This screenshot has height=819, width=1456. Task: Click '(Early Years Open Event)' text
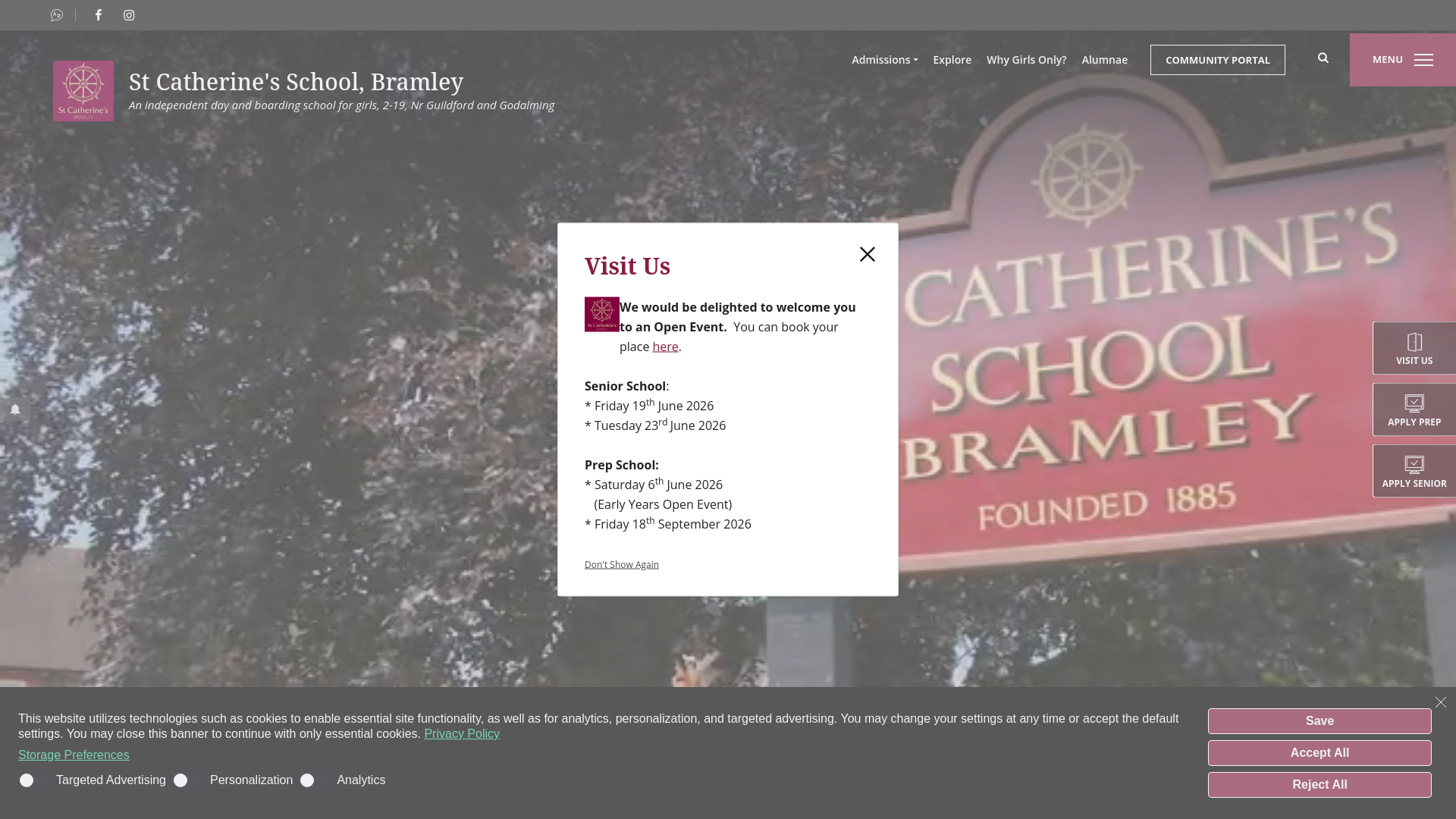tap(663, 504)
